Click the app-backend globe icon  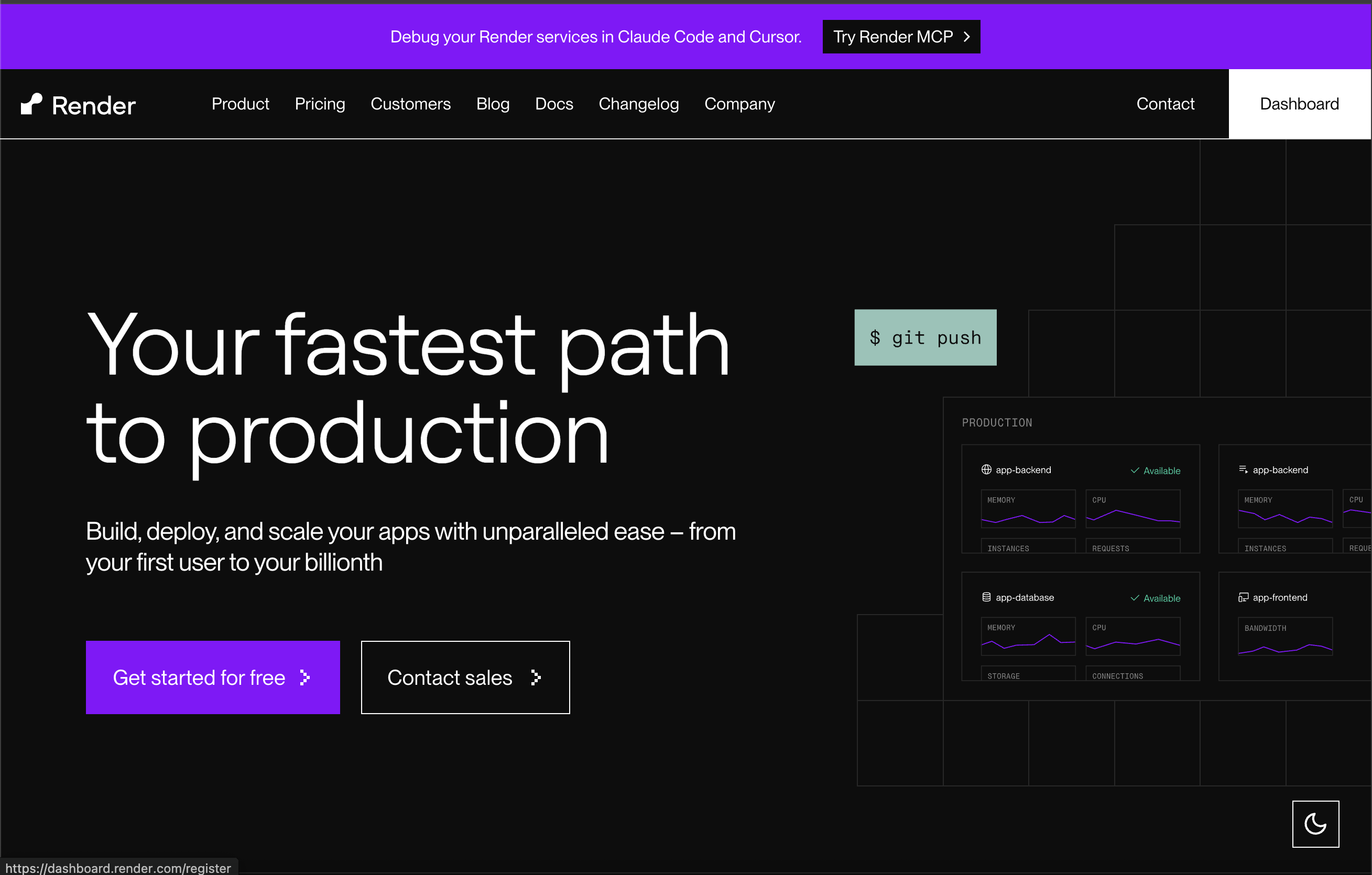tap(986, 469)
